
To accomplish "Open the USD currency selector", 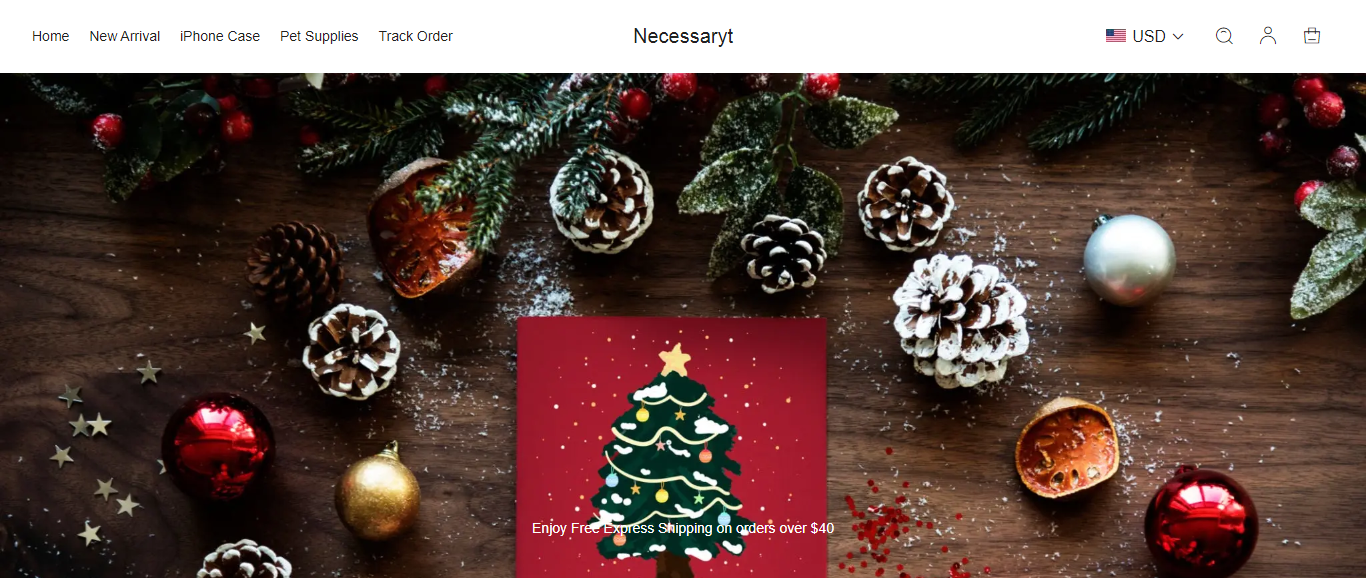I will click(1145, 36).
